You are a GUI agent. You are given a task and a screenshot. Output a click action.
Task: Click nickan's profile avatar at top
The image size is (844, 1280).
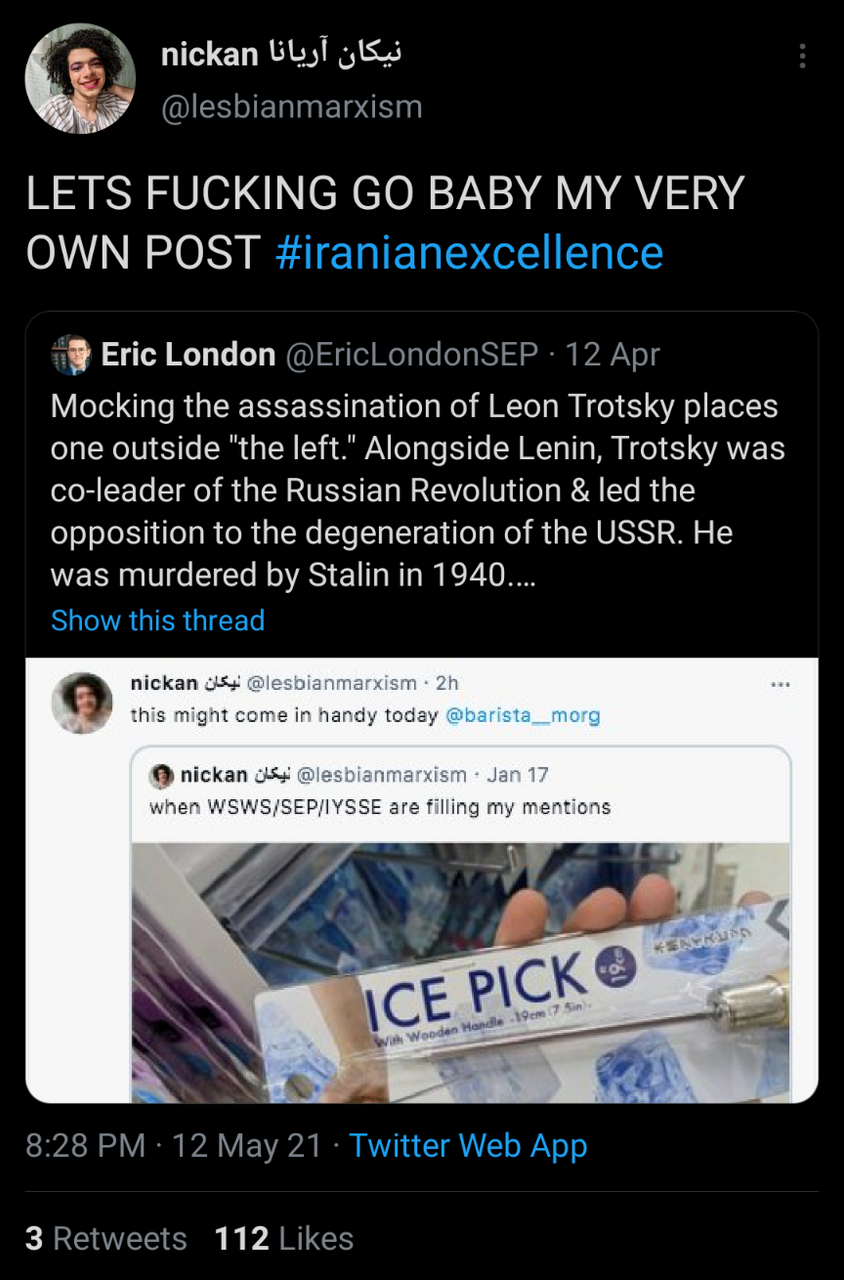pos(80,79)
